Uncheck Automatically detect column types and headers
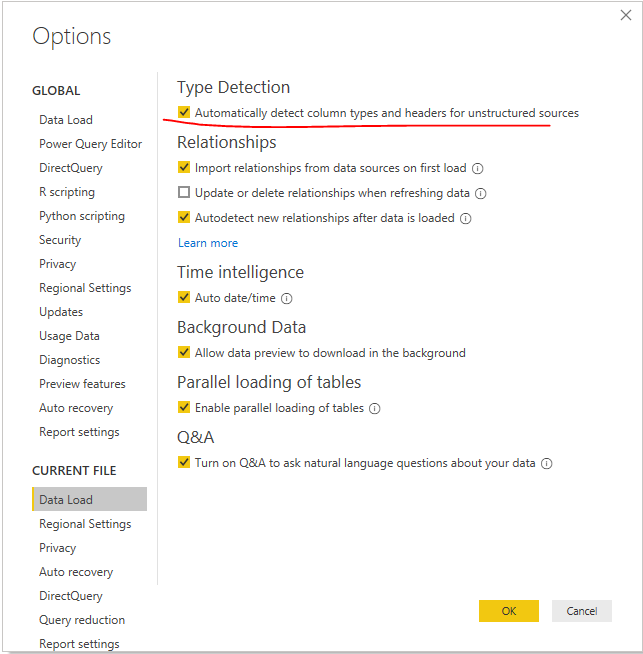This screenshot has height=654, width=643. pyautogui.click(x=184, y=112)
